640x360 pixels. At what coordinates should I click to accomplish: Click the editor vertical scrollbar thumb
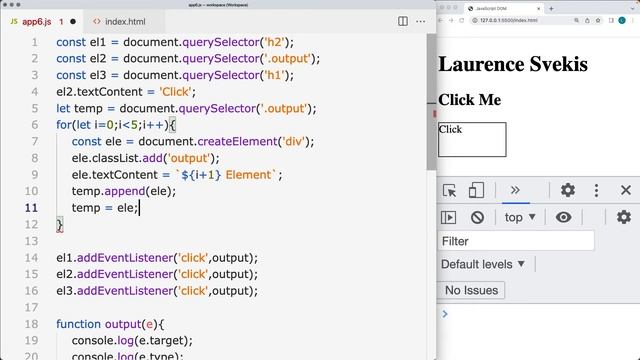point(431,102)
